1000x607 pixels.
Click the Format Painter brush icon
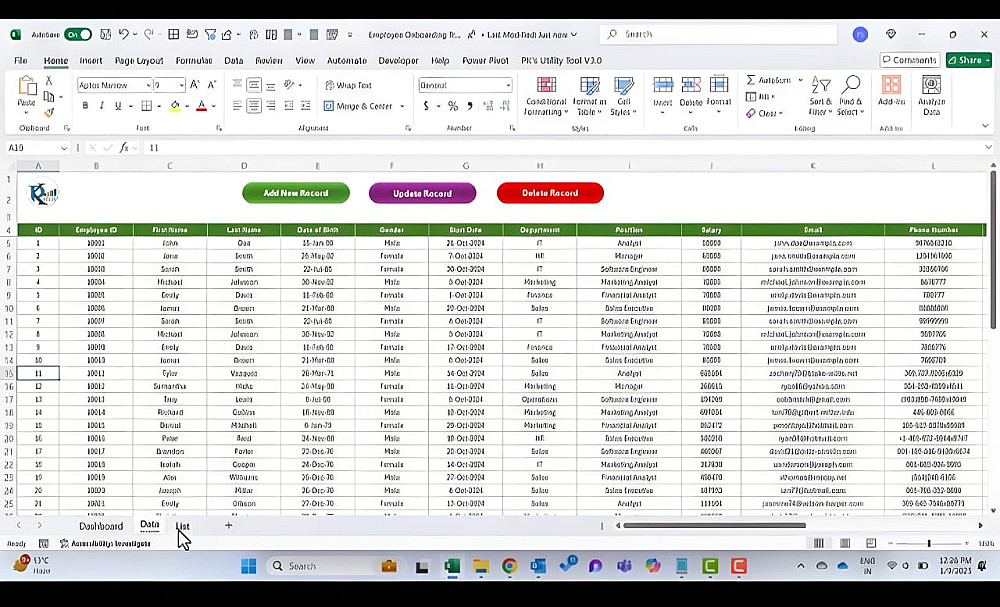point(48,112)
